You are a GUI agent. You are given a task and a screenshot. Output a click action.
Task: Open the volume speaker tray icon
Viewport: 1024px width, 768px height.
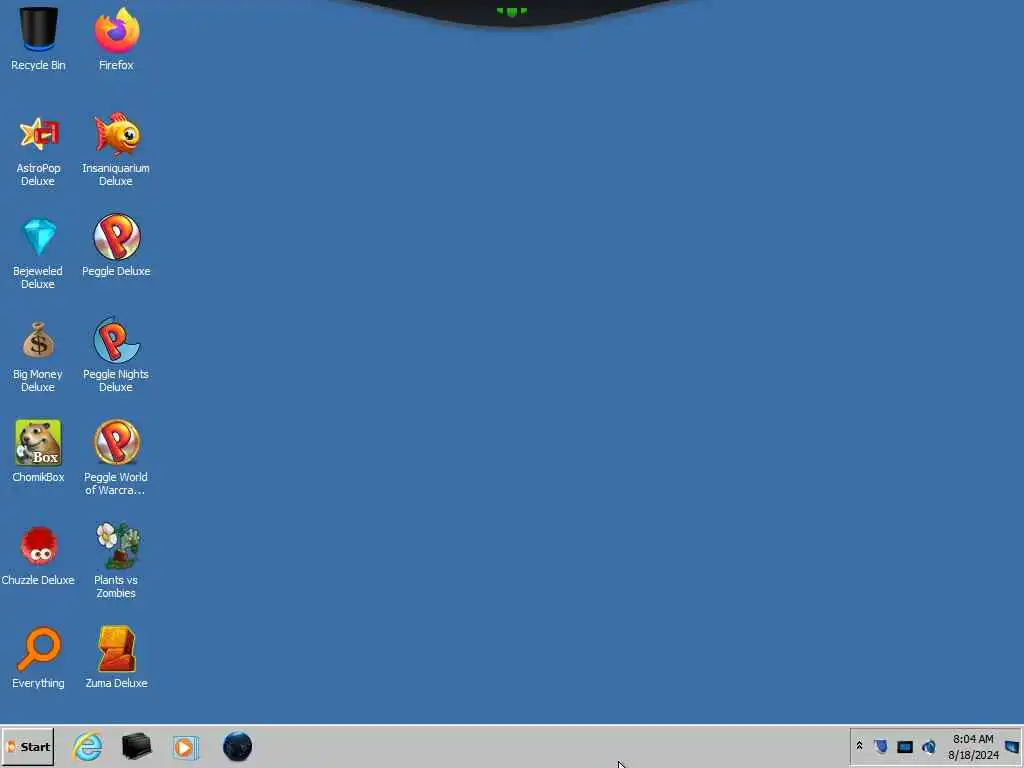coord(929,746)
